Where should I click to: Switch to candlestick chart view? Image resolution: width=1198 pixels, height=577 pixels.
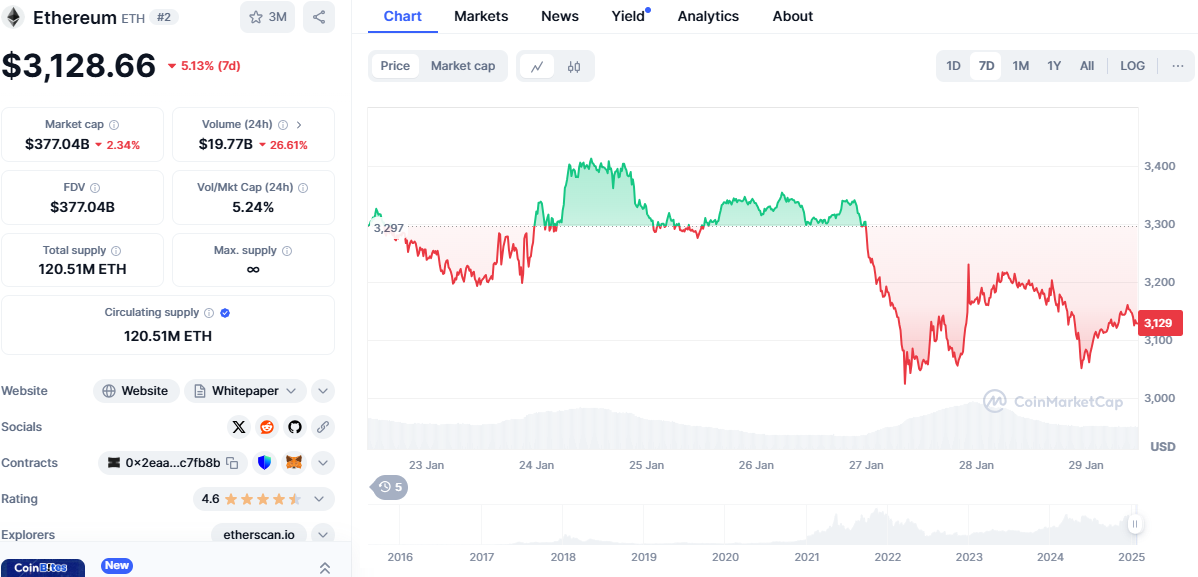574,66
